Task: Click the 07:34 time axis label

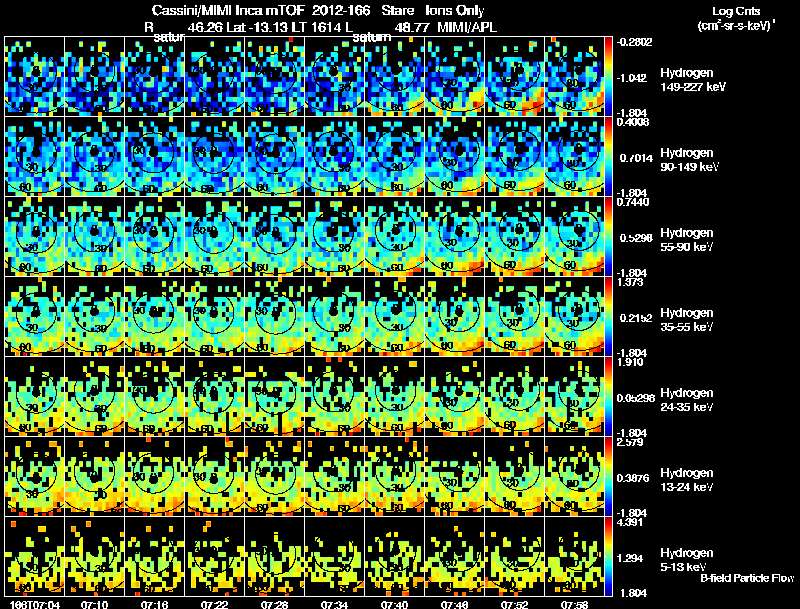Action: [334, 605]
